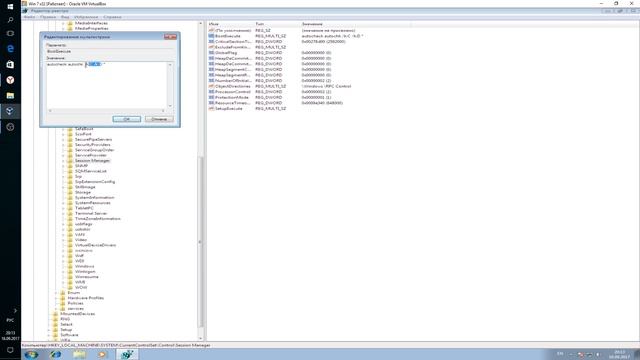Click inside the multi-string value text area
The image size is (640, 360).
tap(106, 84)
